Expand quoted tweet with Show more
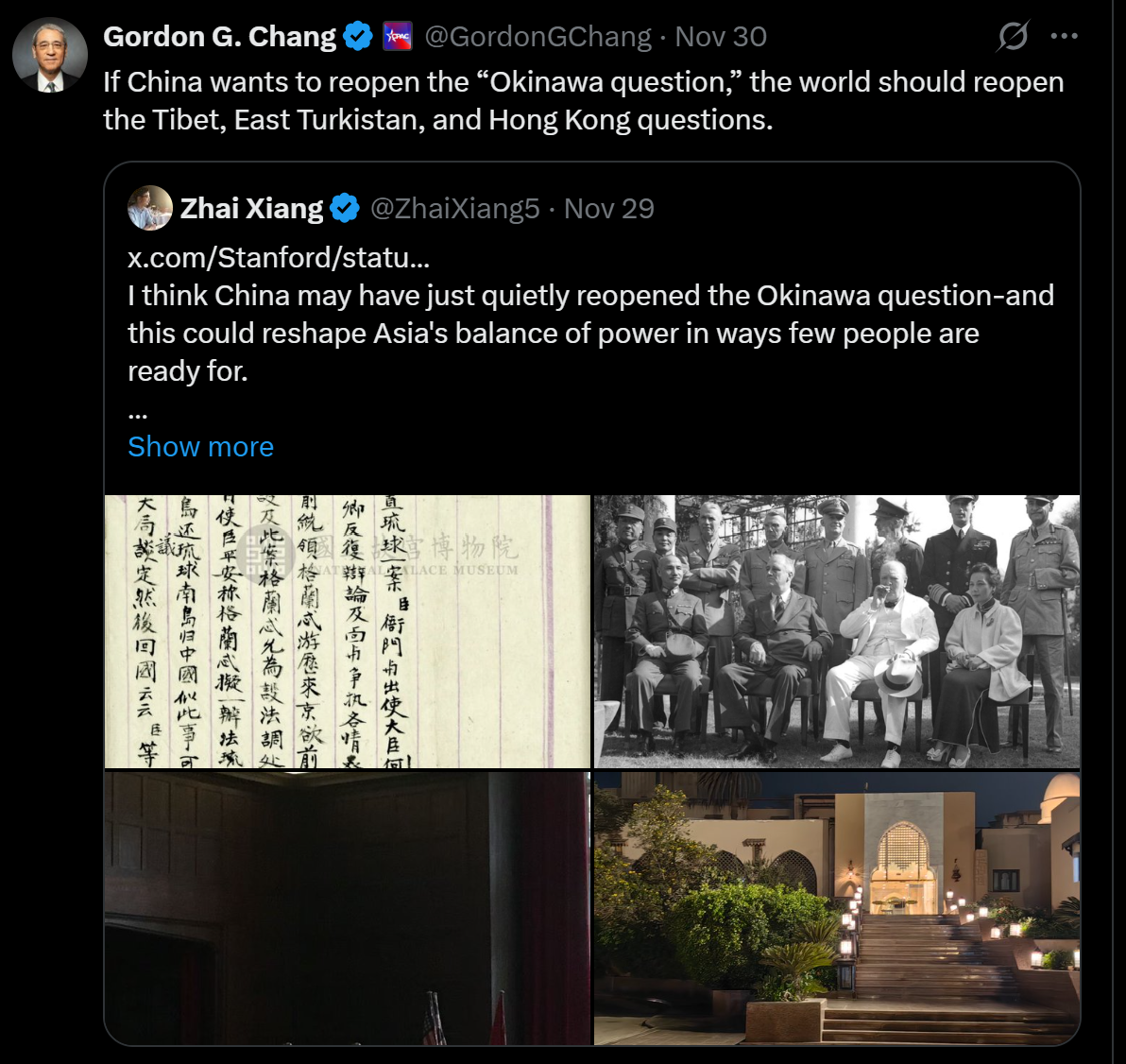 click(200, 447)
